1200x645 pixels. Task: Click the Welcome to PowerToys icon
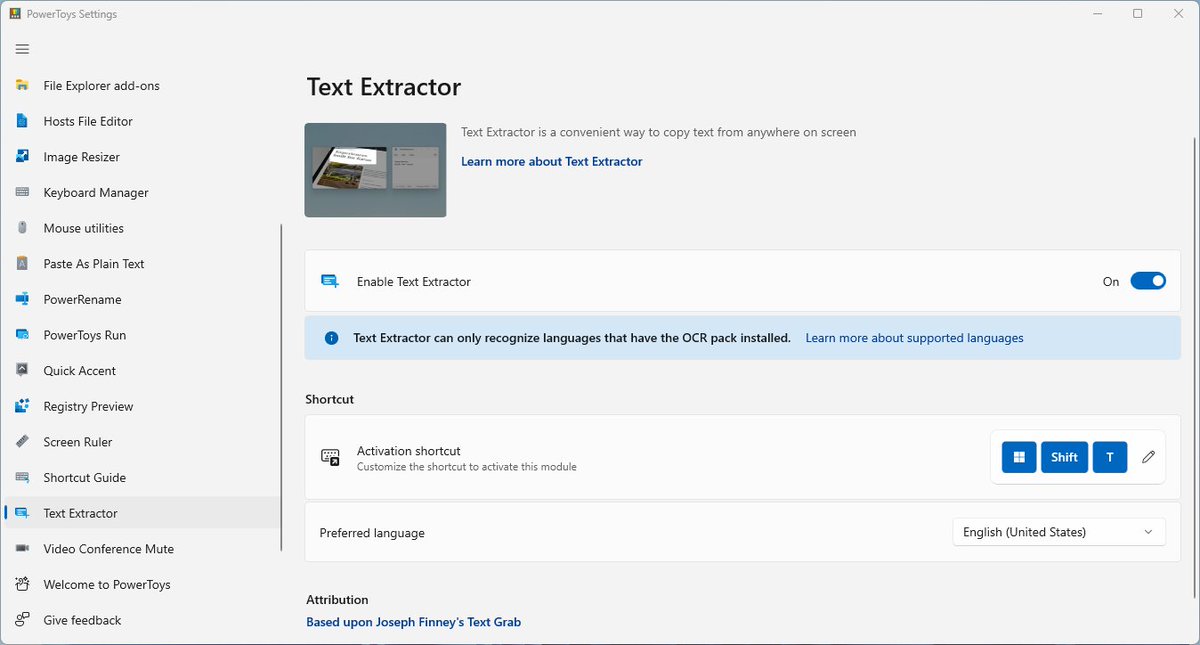coord(22,585)
